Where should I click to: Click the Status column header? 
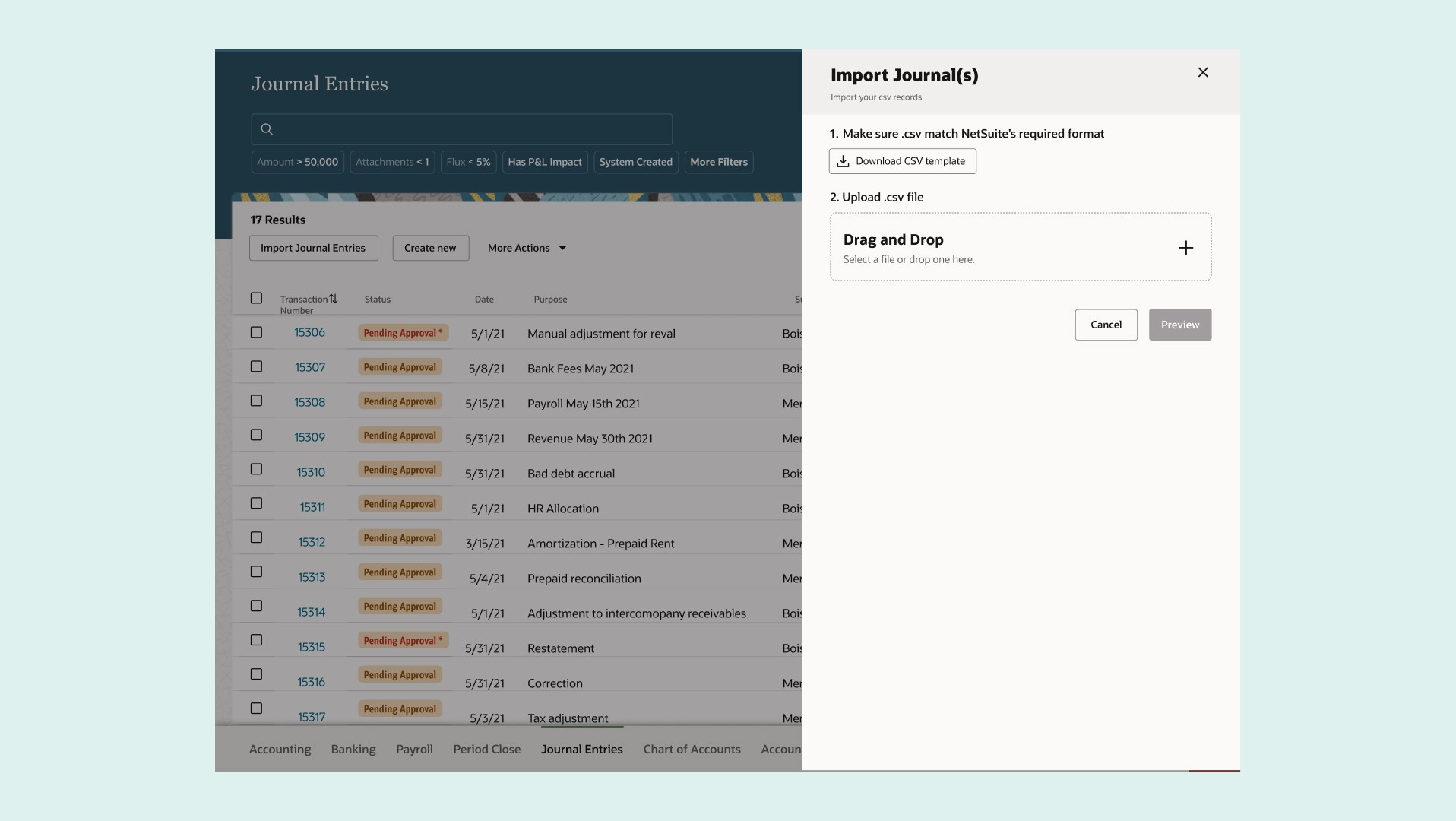point(377,300)
